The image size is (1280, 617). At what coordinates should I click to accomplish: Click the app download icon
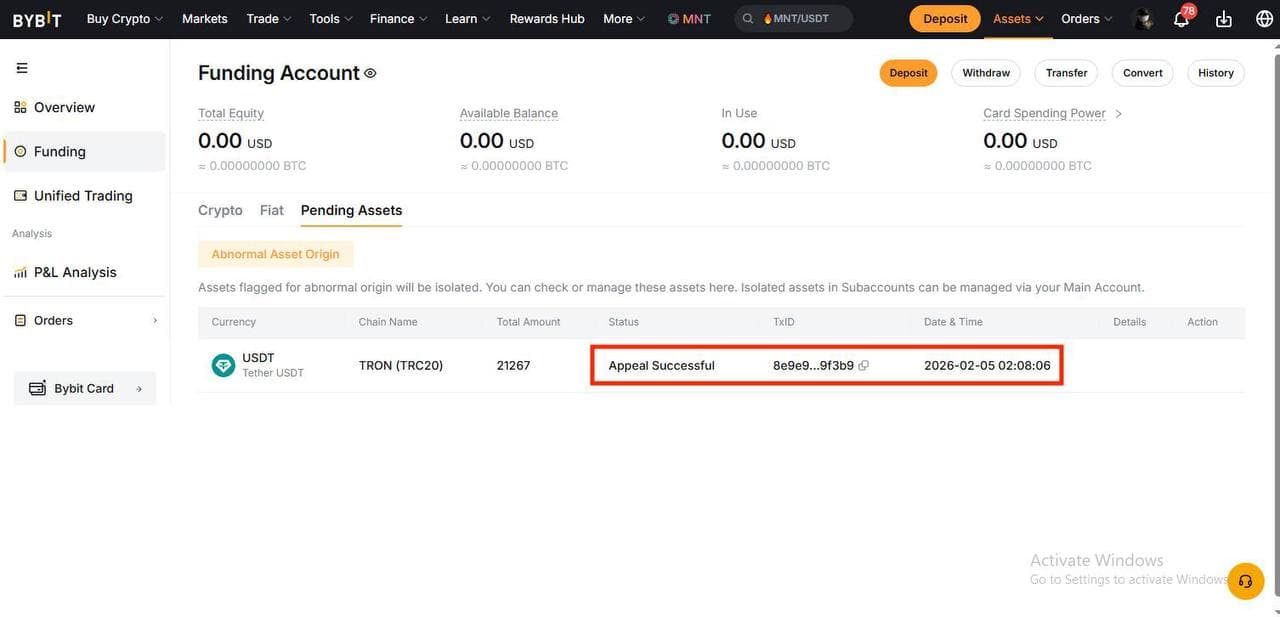coord(1223,19)
